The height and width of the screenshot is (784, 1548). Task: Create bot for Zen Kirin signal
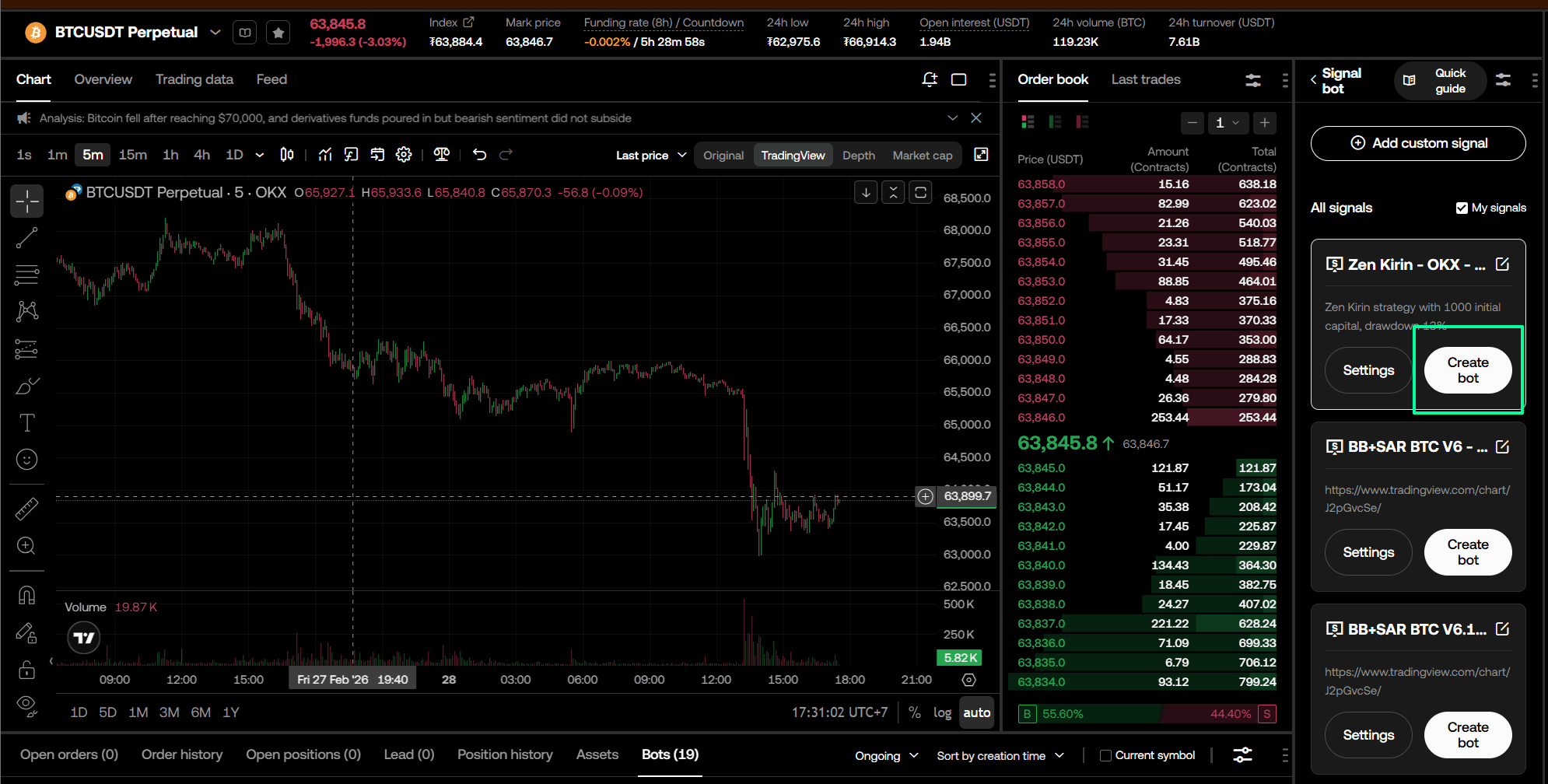[x=1467, y=370]
